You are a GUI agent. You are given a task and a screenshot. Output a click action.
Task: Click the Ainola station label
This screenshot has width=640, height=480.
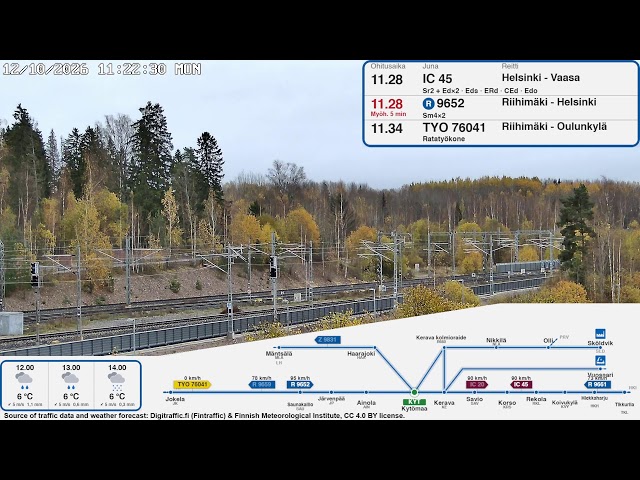tap(366, 403)
